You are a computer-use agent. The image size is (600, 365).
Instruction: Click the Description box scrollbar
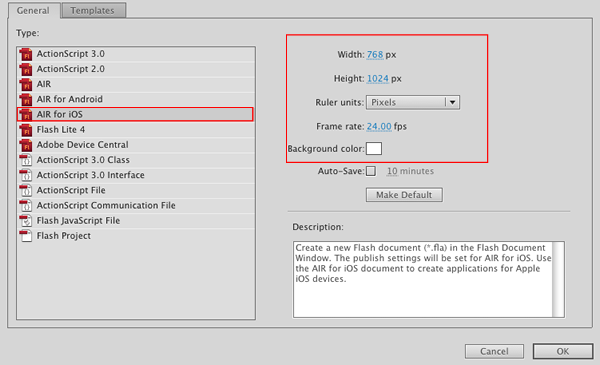pyautogui.click(x=558, y=279)
